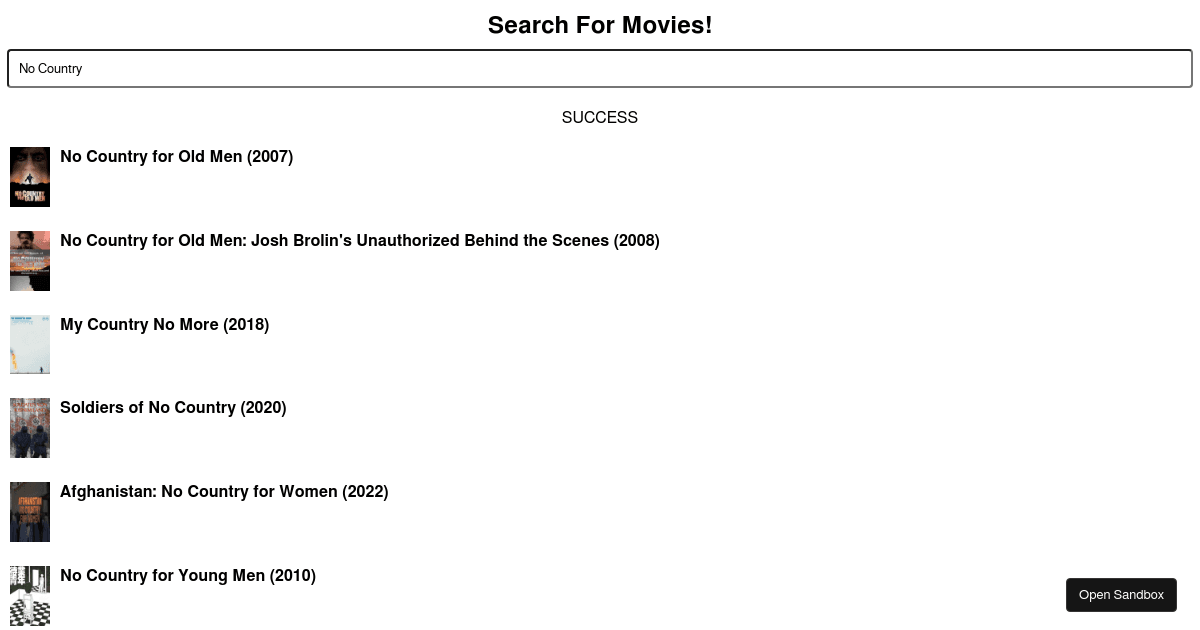Image resolution: width=1200 pixels, height=630 pixels.
Task: Open No Country for Old Men (2007)
Action: click(x=176, y=157)
